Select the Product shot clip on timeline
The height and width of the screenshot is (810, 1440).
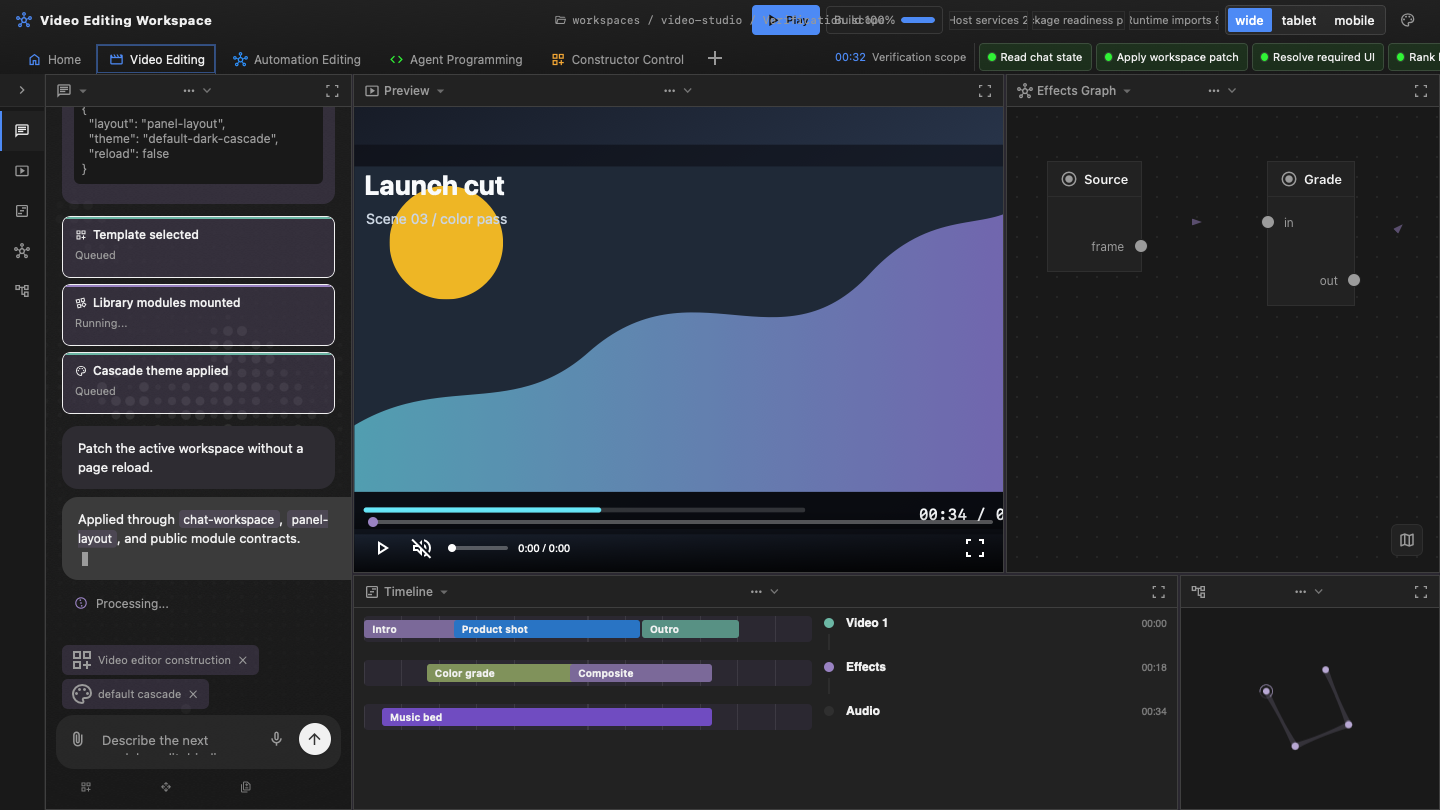pos(547,629)
